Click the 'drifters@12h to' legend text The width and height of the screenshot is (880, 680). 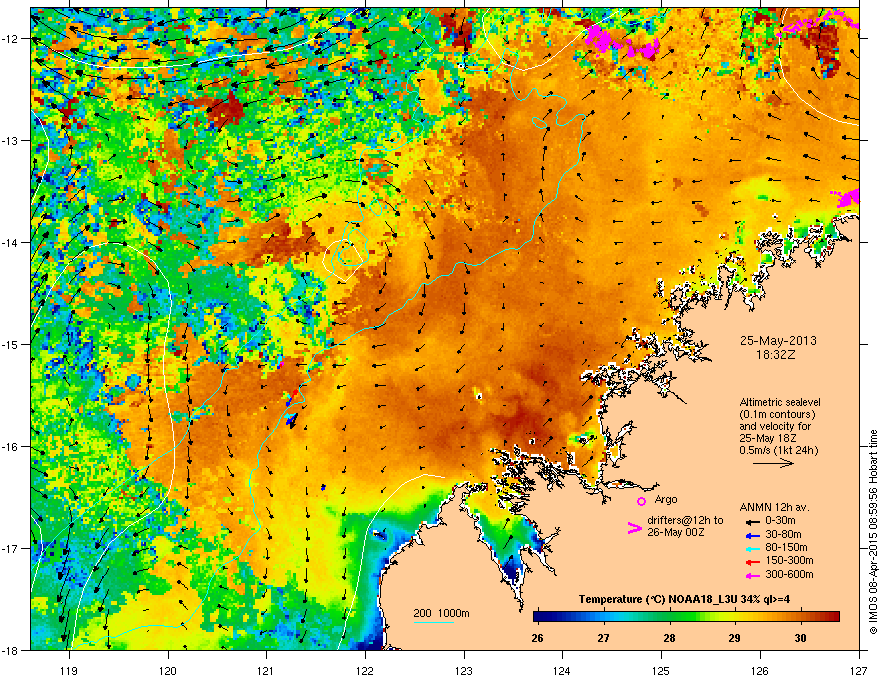[685, 521]
